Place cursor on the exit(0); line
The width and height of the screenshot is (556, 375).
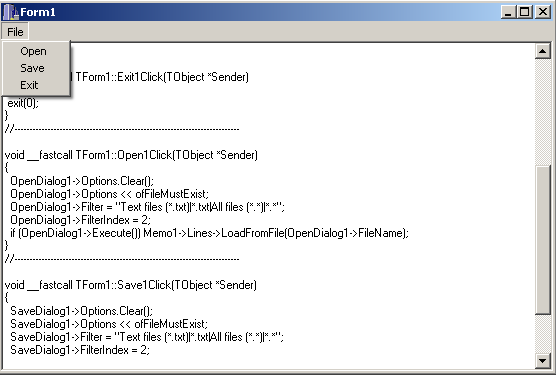(23, 103)
